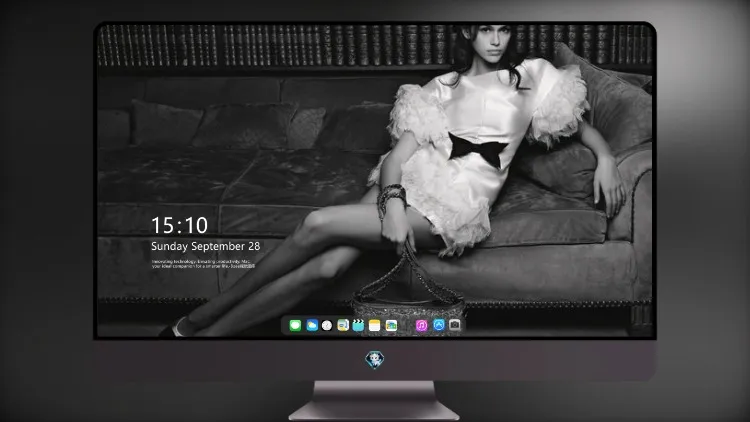The width and height of the screenshot is (750, 422).
Task: Launch the pink iTunes music app
Action: pos(421,325)
